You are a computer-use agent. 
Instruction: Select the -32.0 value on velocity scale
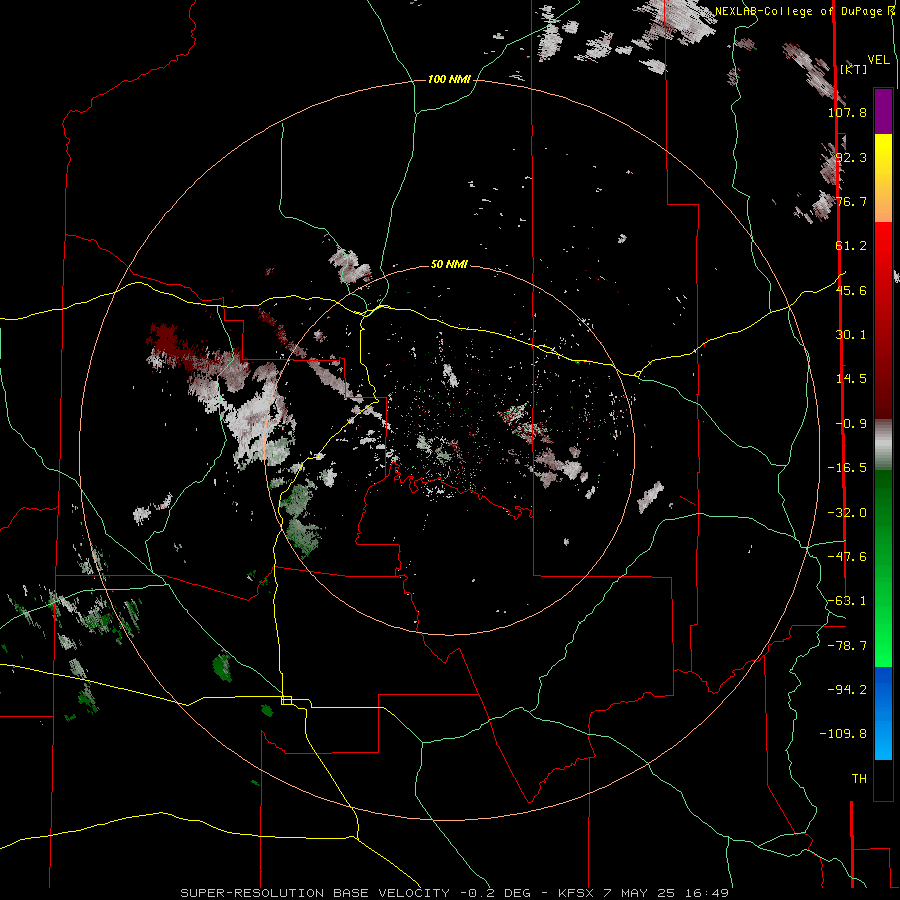[847, 513]
